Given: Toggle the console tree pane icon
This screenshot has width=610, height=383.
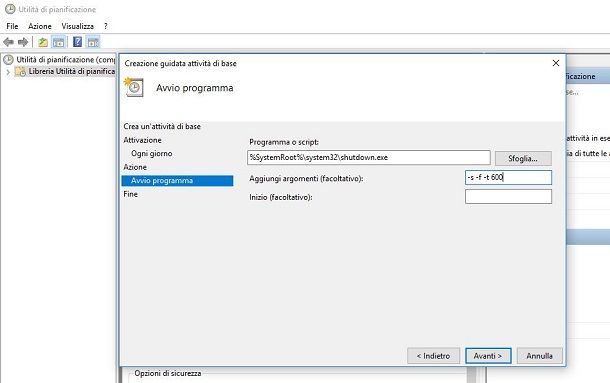Looking at the screenshot, I should click(58, 42).
